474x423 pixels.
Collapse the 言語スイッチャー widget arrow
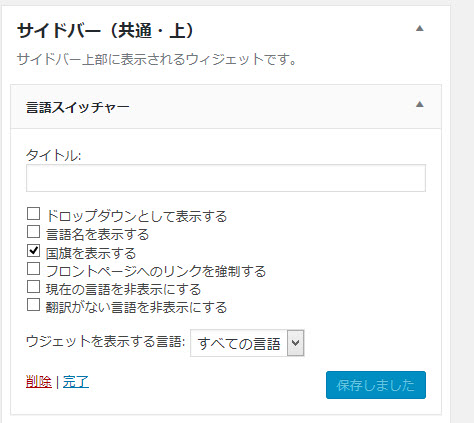[x=420, y=104]
